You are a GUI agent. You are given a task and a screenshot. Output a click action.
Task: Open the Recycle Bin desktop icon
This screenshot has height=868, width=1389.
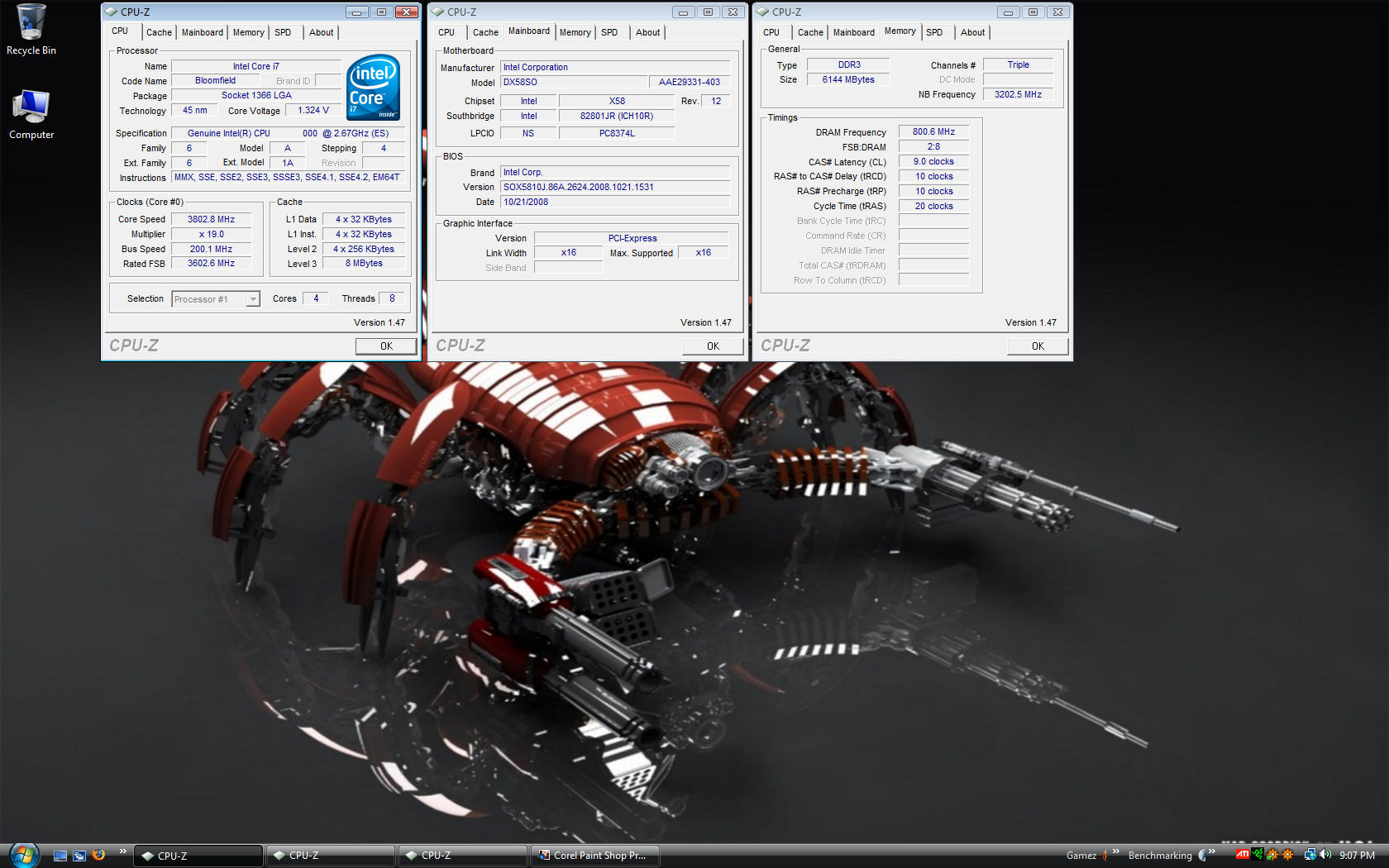(31, 31)
